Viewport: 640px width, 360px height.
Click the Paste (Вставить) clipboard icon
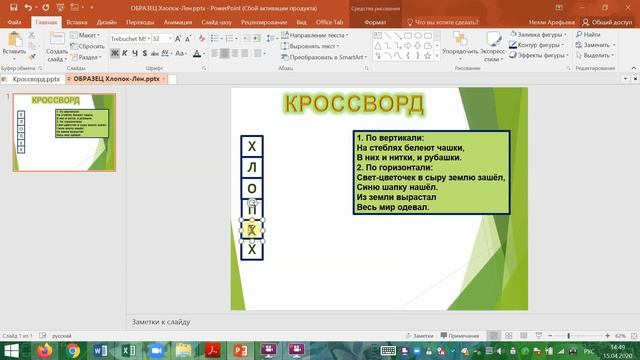click(14, 40)
